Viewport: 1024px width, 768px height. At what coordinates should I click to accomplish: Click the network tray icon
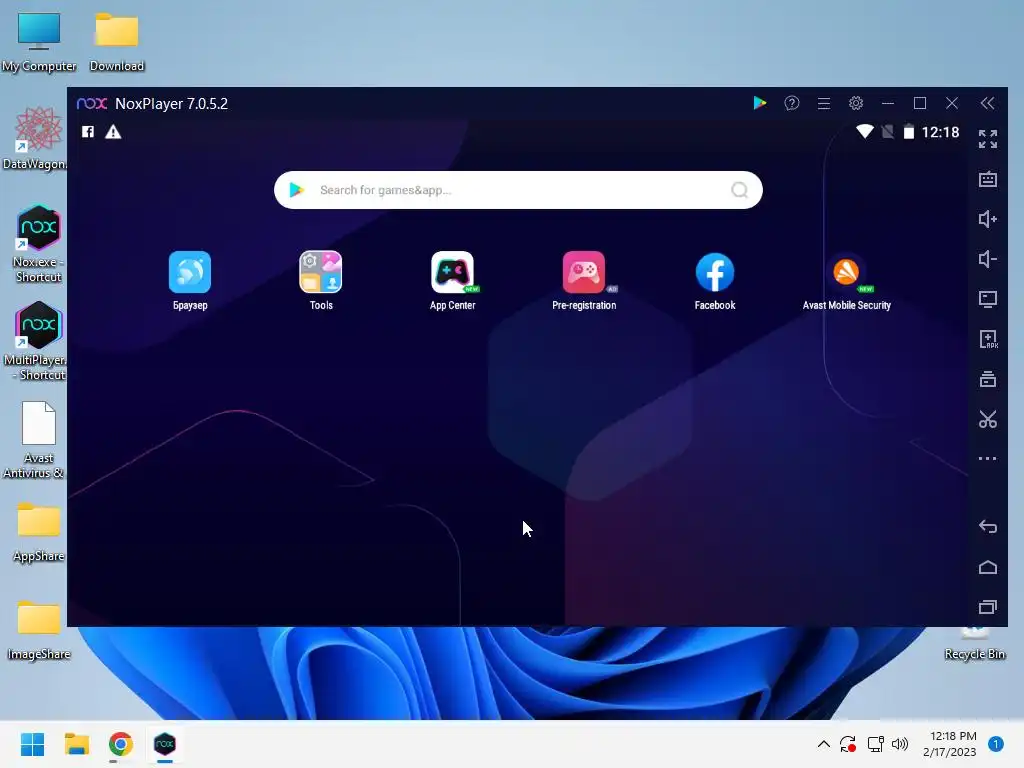tap(875, 744)
